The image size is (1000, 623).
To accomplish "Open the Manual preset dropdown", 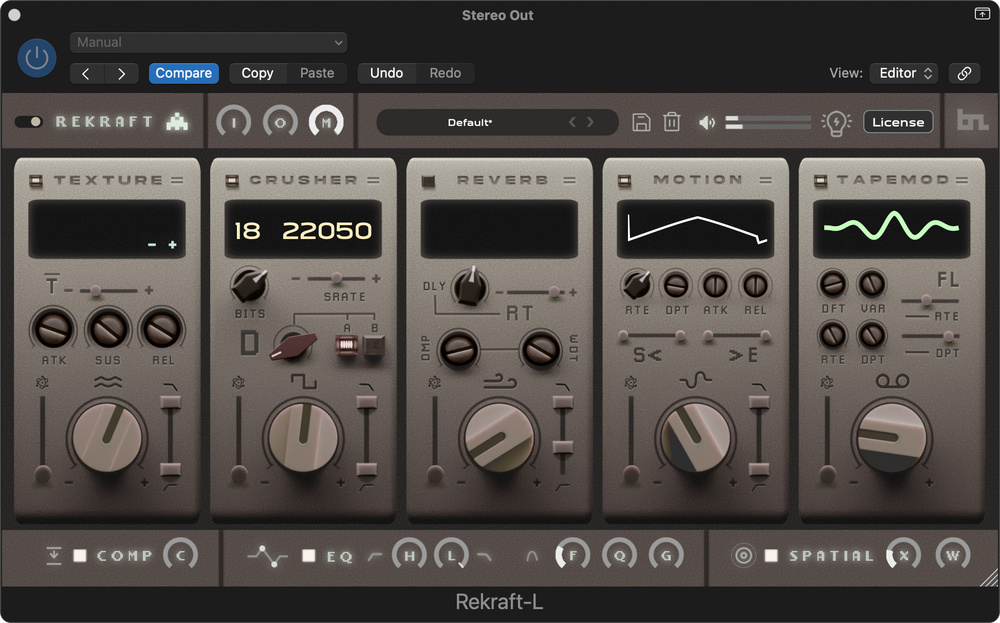I will [x=209, y=42].
